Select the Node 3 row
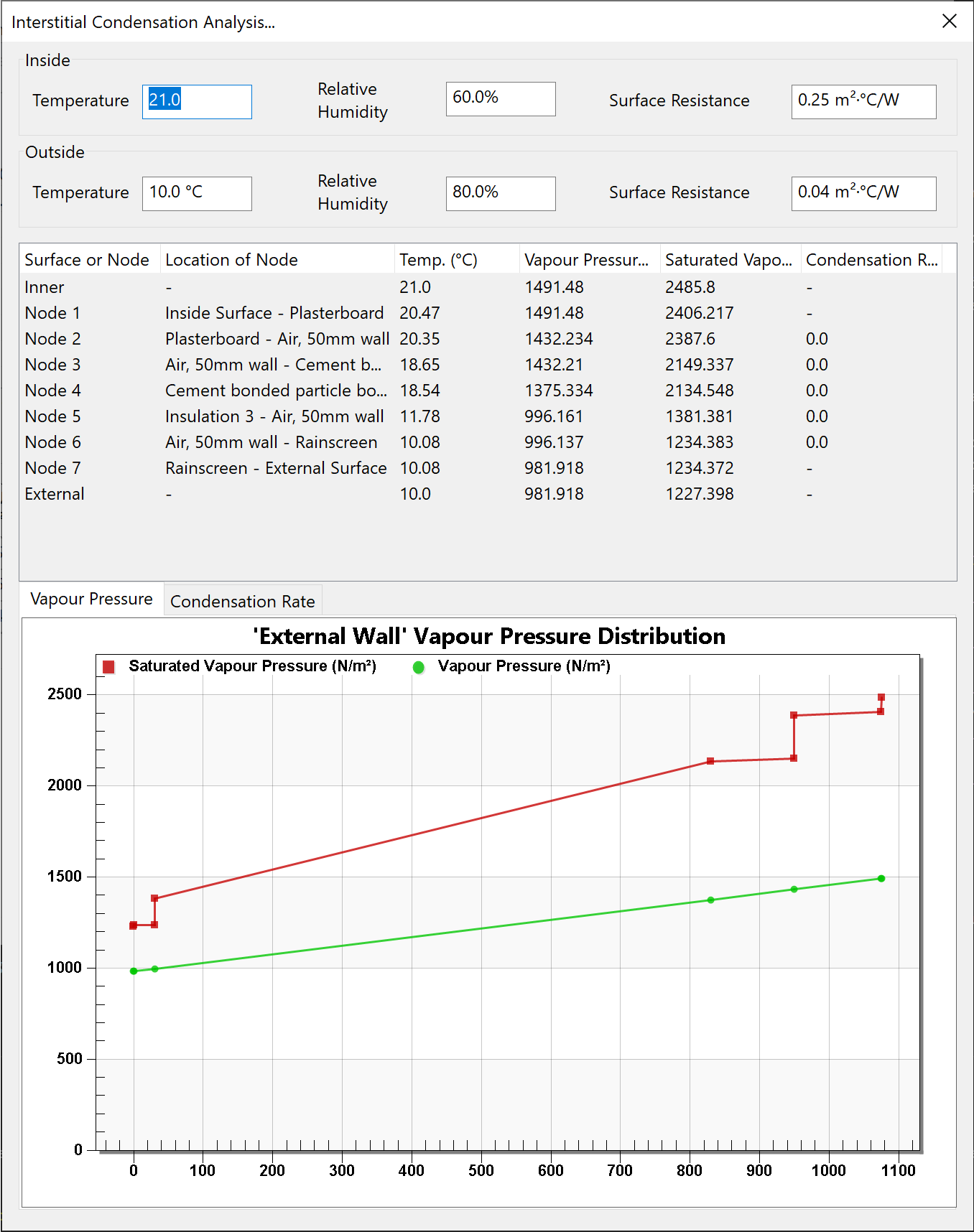 [488, 365]
